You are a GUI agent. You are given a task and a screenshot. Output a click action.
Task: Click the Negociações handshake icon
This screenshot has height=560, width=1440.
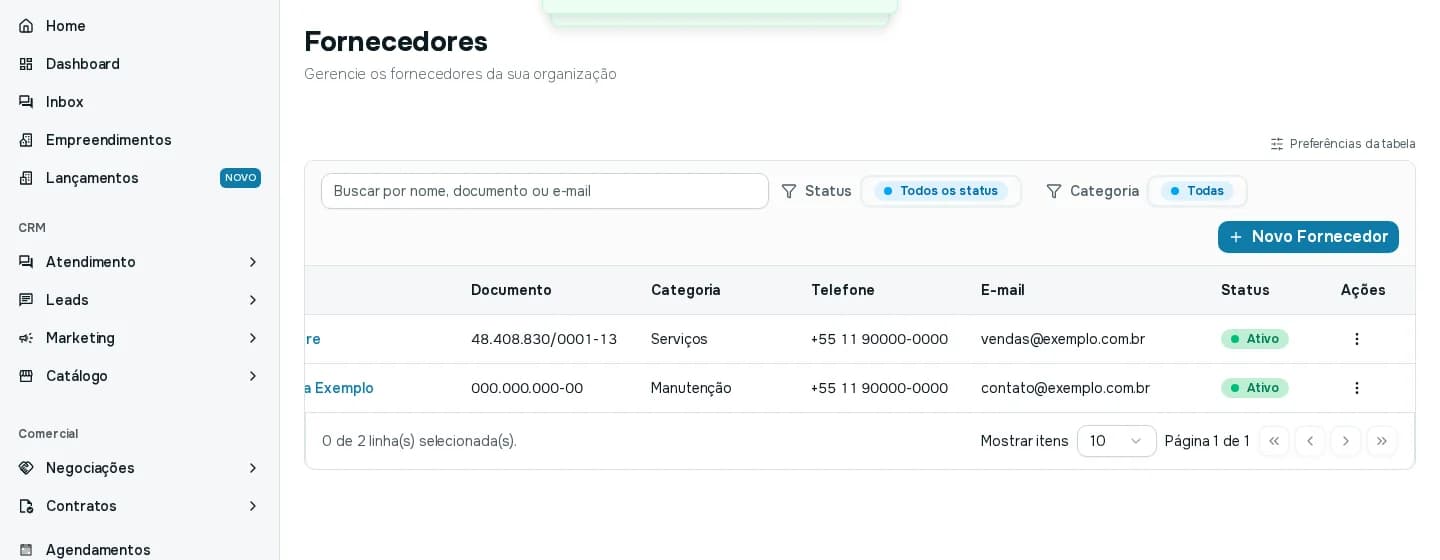click(26, 468)
